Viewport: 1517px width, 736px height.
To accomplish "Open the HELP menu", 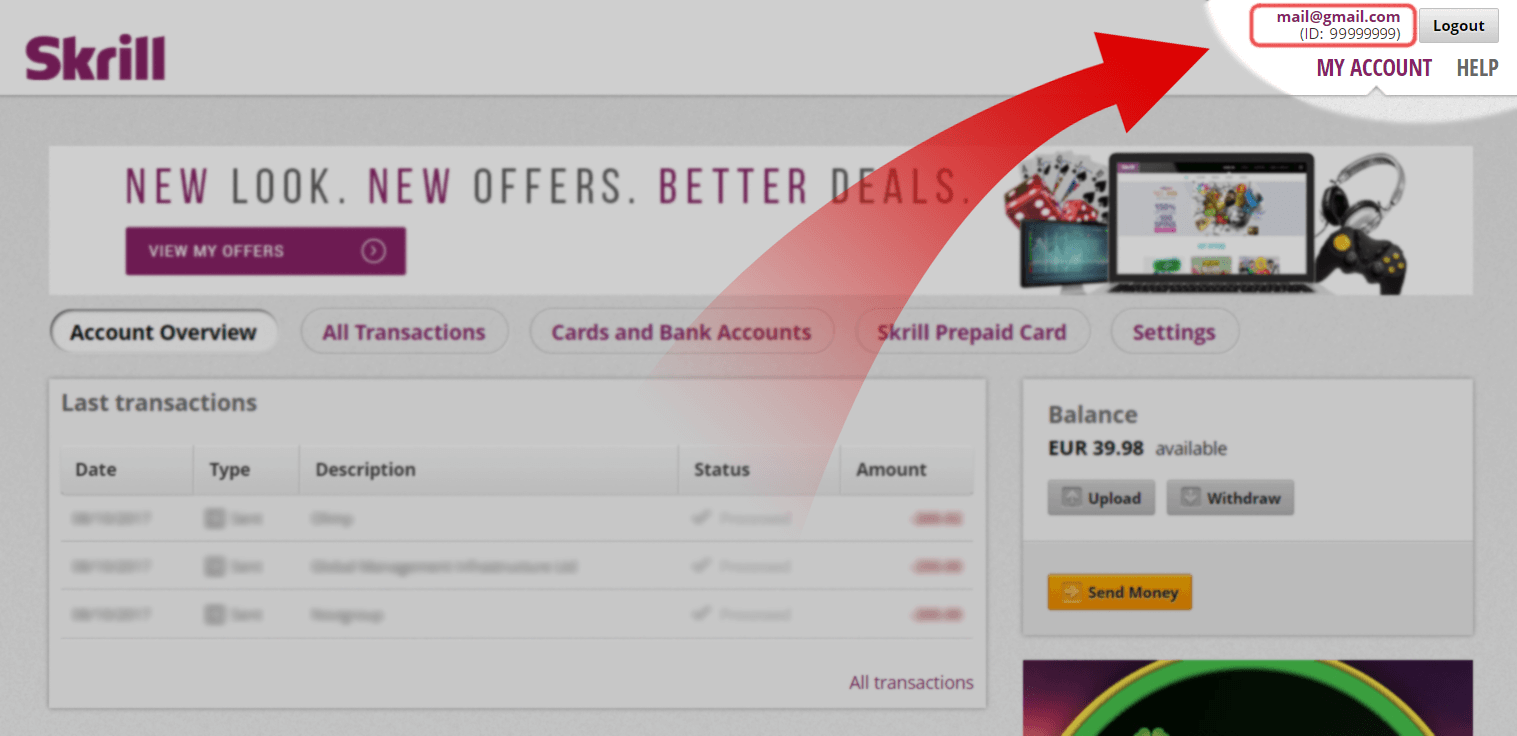I will click(x=1477, y=68).
